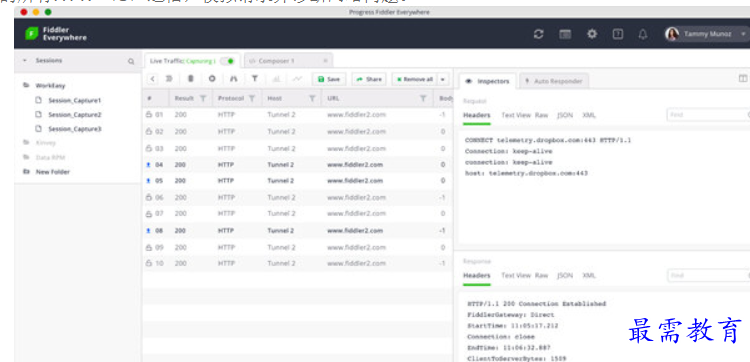Select session row 02
Screen dimensions: 750x362
297,132
